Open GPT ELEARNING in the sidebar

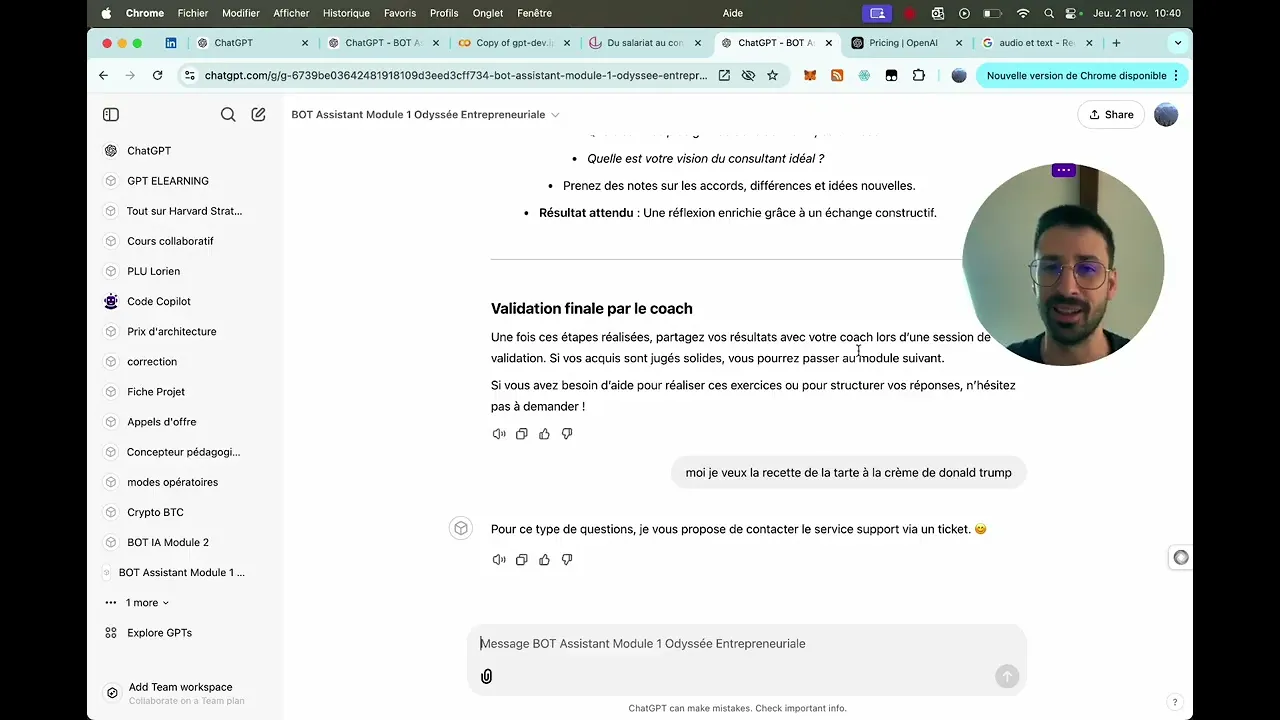click(x=168, y=181)
